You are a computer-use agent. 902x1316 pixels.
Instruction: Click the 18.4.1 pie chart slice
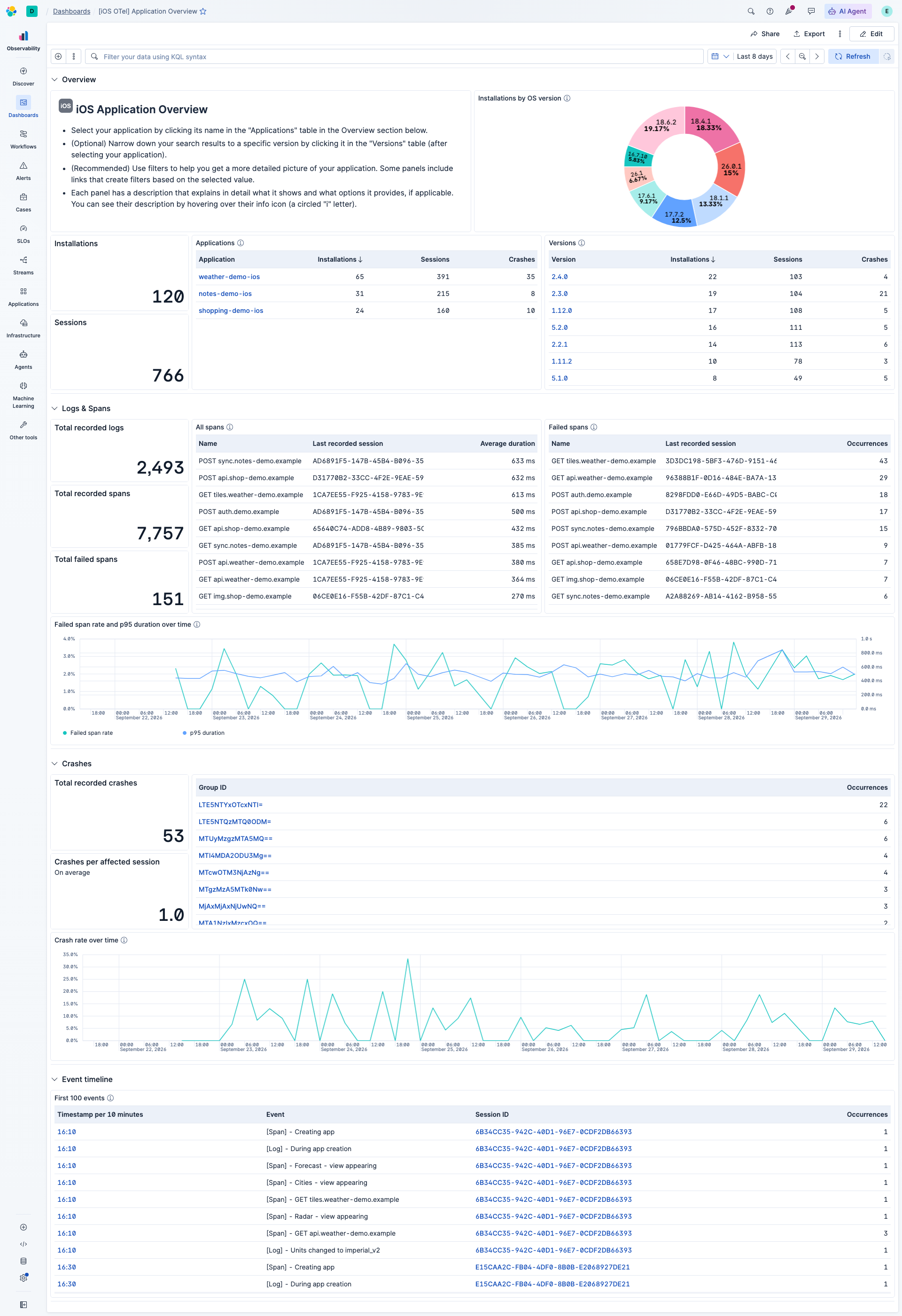709,127
